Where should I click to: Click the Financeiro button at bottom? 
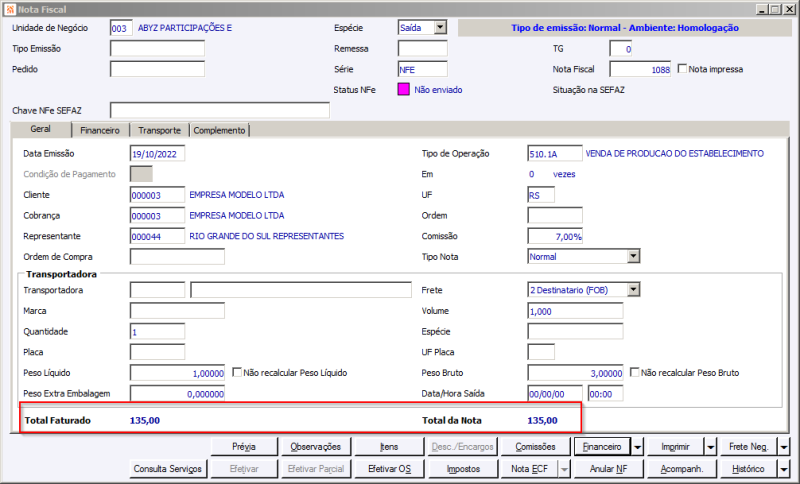(602, 447)
